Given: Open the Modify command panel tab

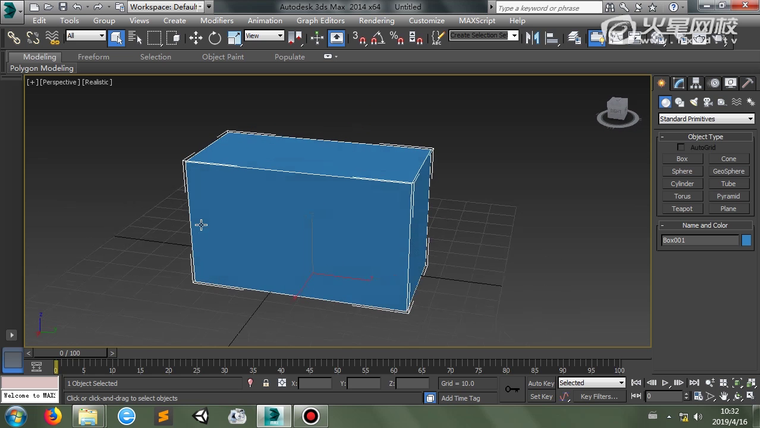Looking at the screenshot, I should tap(678, 83).
